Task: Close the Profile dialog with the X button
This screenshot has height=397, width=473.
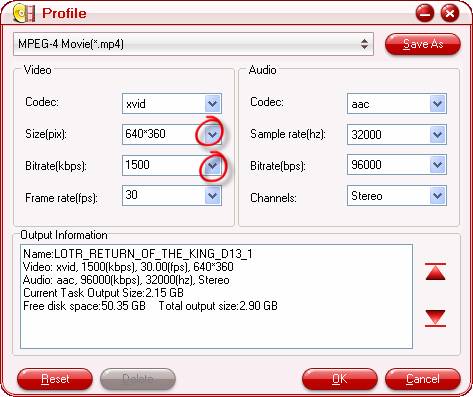Action: [x=450, y=13]
